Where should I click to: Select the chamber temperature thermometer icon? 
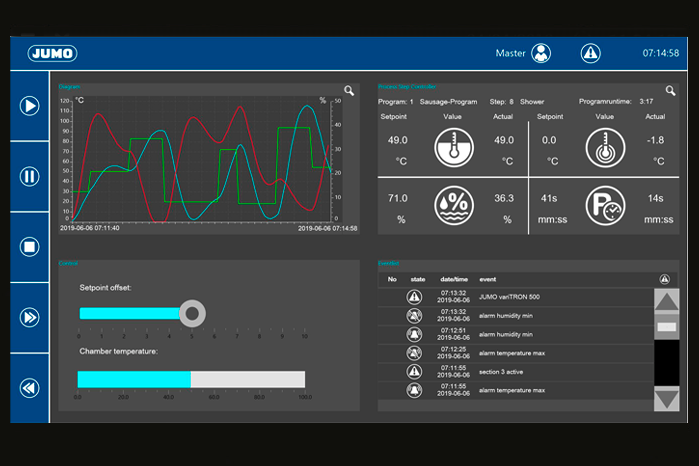[454, 148]
